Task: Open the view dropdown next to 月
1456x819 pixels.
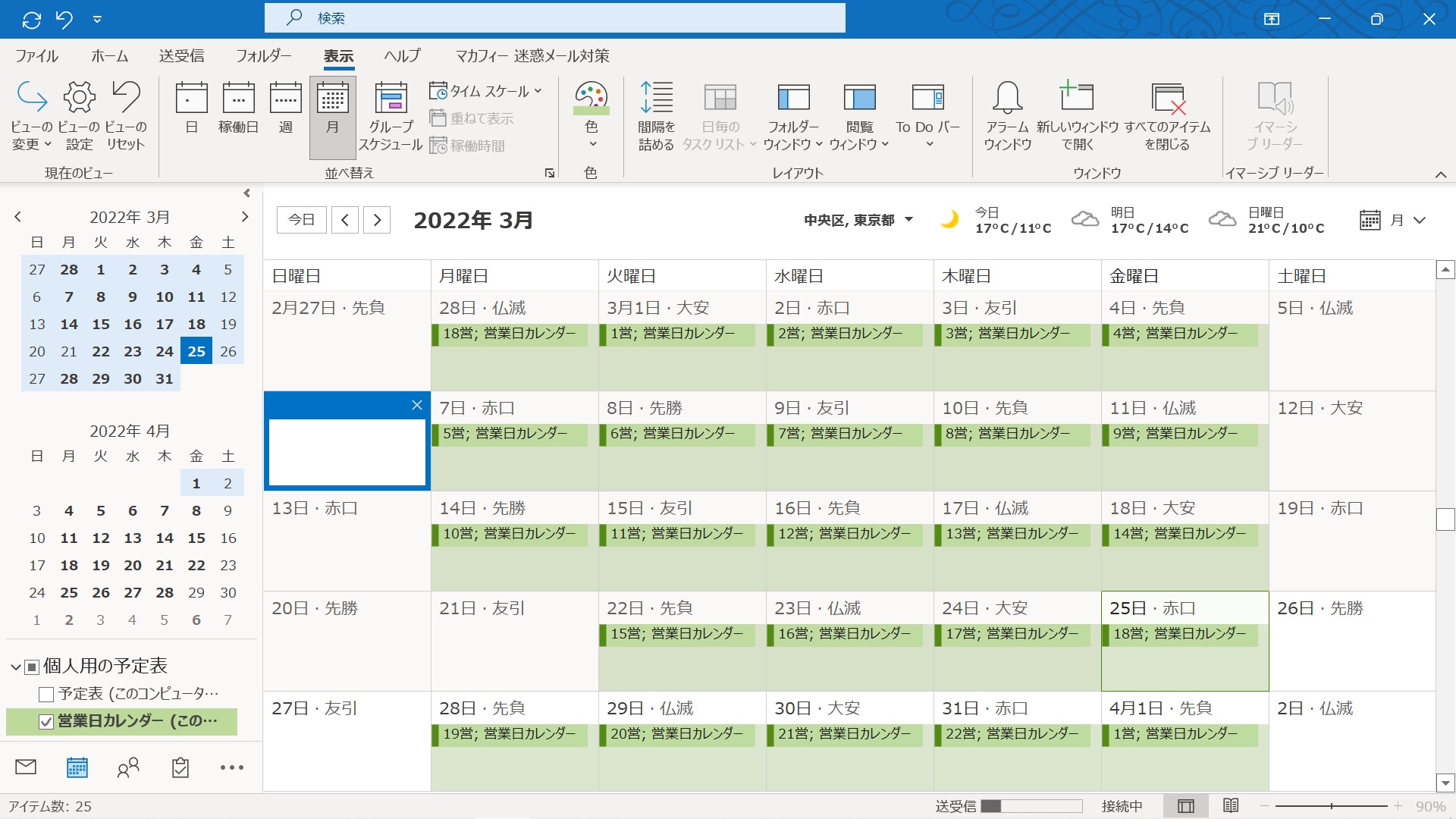Action: coord(1420,220)
